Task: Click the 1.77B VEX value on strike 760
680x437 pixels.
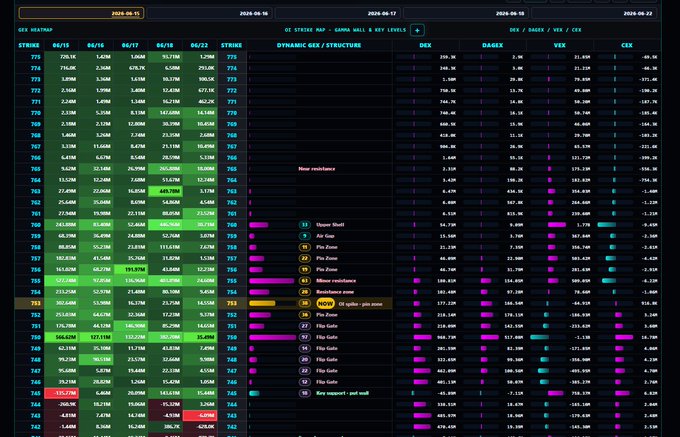Action: pos(583,225)
